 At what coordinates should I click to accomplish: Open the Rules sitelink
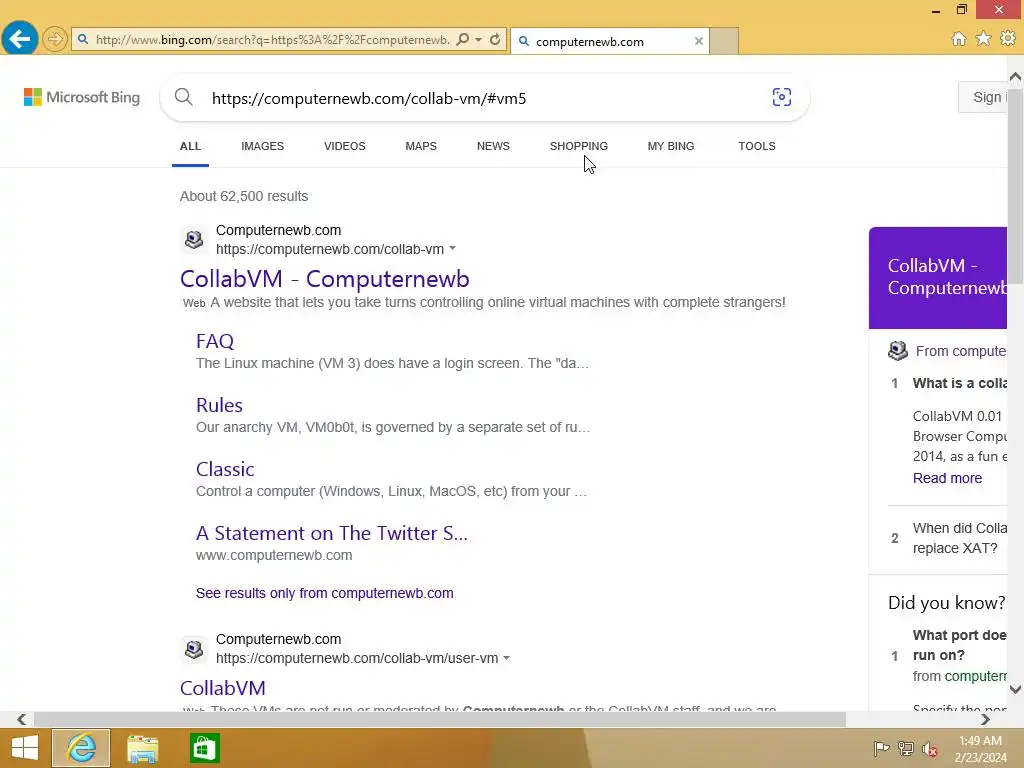point(219,405)
